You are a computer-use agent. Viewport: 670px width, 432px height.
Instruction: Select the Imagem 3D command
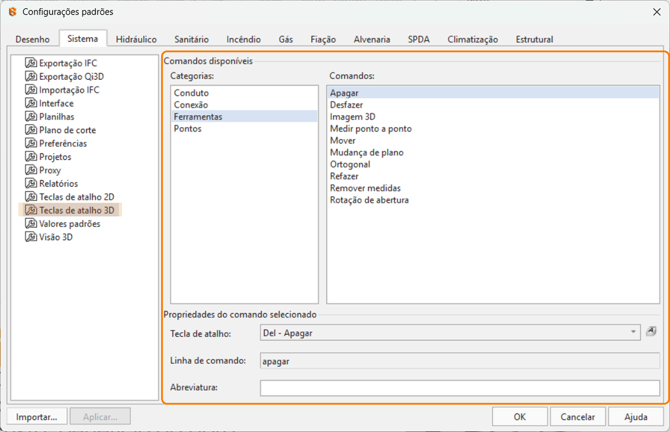[494, 117]
